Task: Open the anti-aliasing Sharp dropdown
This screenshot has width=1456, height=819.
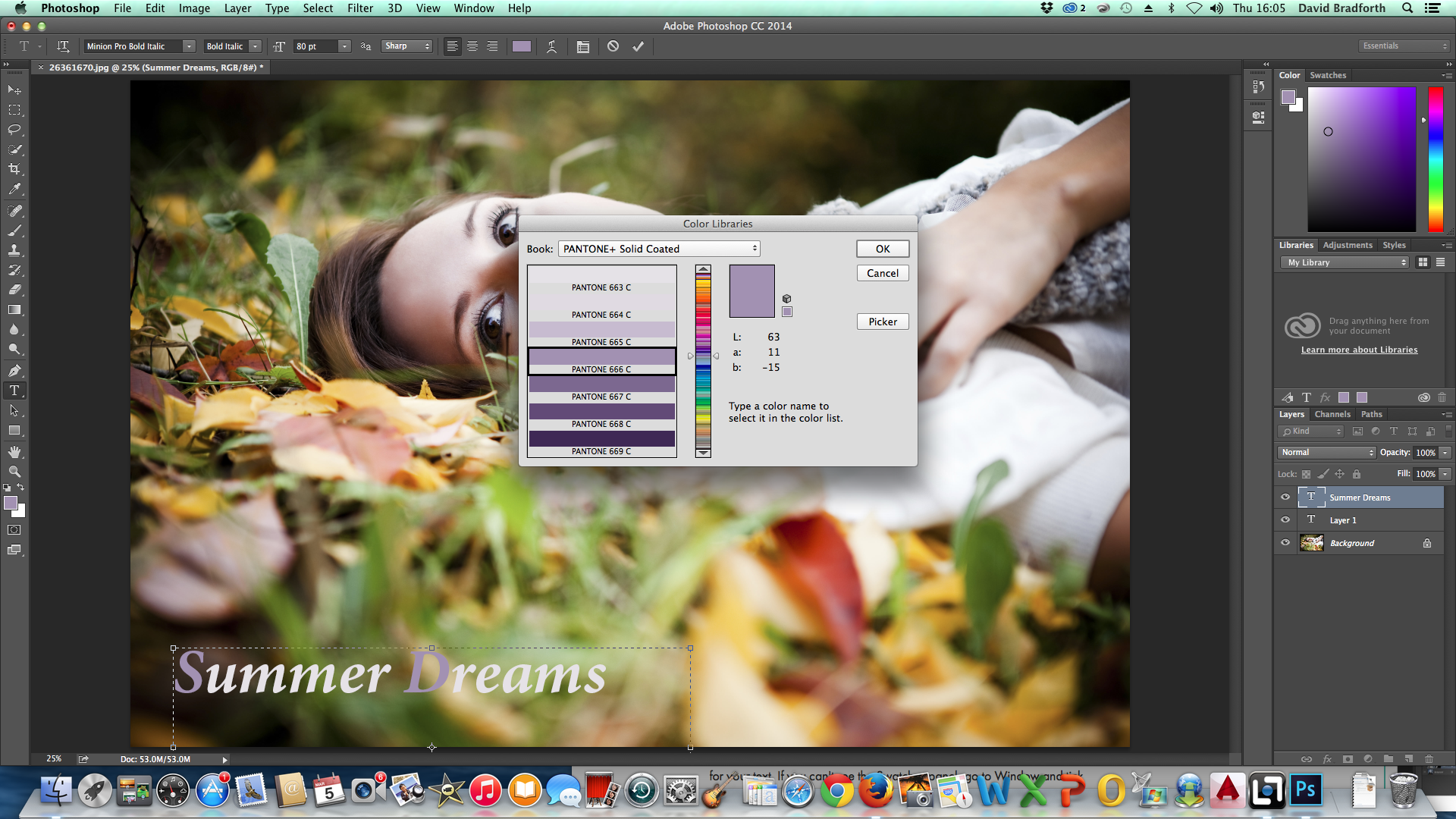Action: [406, 46]
